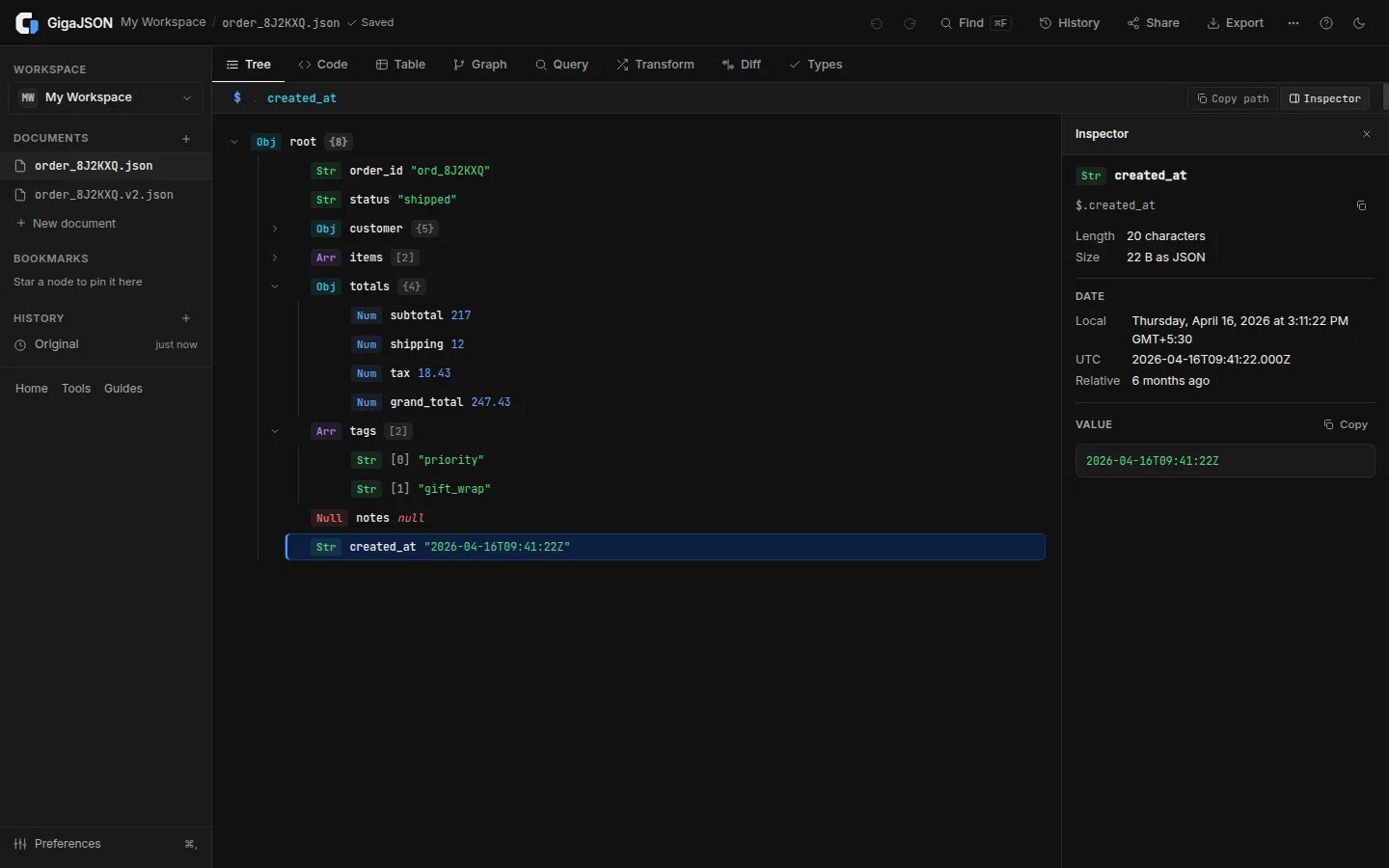This screenshot has width=1389, height=868.
Task: Toggle dark mode moon icon
Action: tap(1359, 23)
